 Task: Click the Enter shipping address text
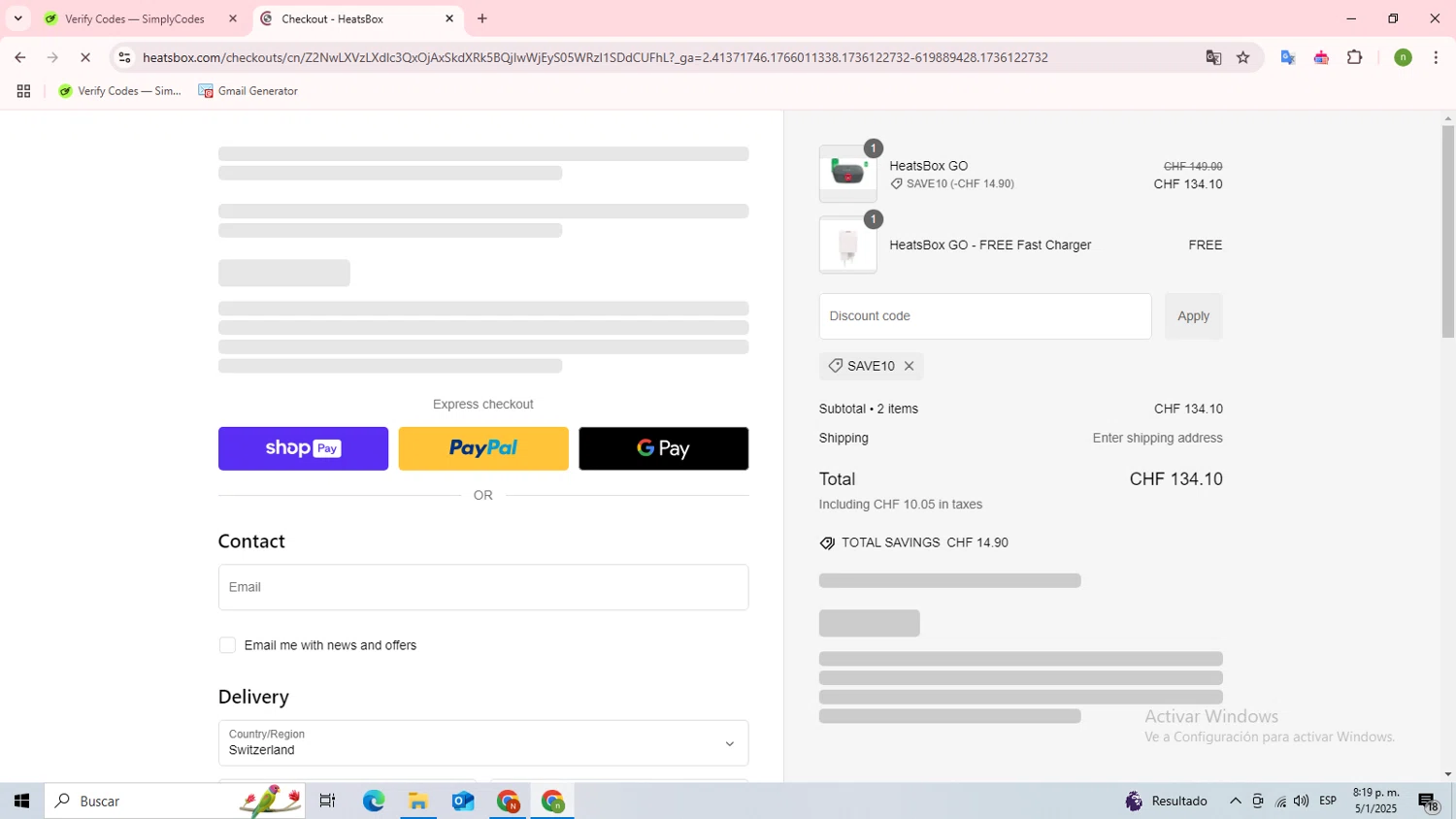click(1157, 439)
